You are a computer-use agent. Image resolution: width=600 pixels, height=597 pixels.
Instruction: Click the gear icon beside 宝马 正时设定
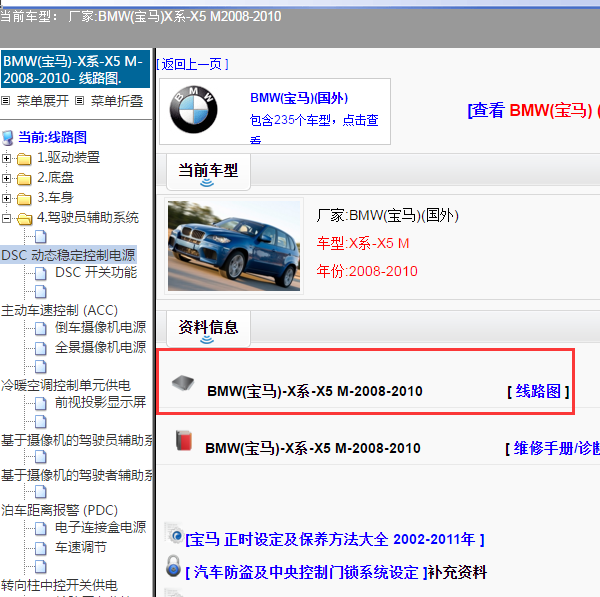(x=175, y=533)
